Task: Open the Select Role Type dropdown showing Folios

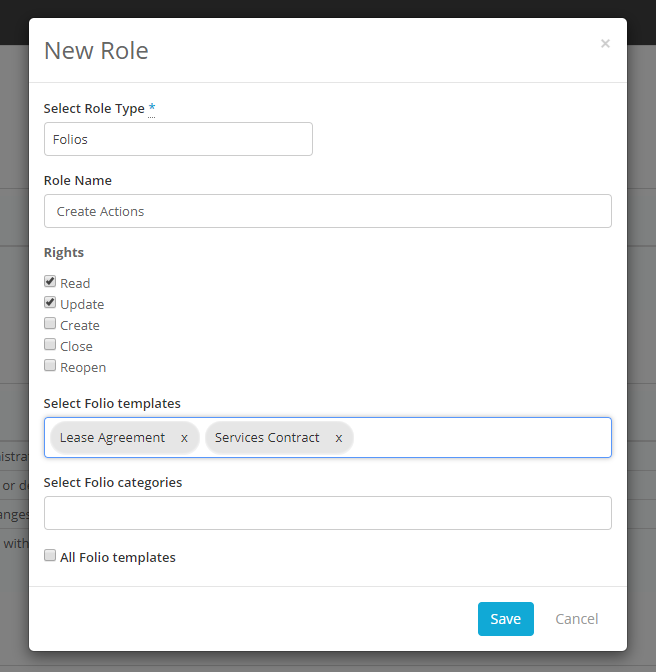Action: click(x=178, y=139)
